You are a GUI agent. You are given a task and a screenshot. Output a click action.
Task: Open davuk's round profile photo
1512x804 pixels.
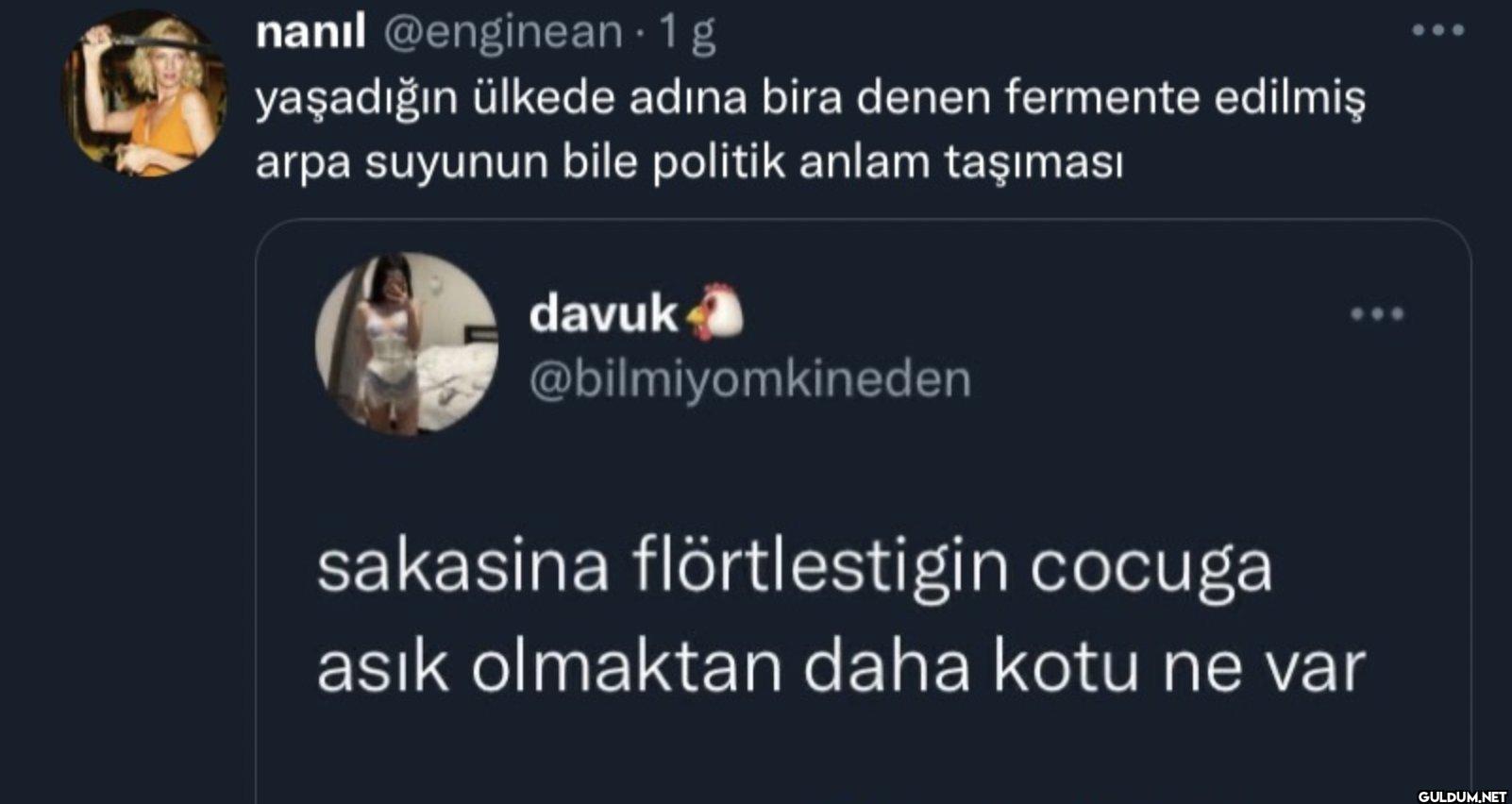[x=407, y=343]
